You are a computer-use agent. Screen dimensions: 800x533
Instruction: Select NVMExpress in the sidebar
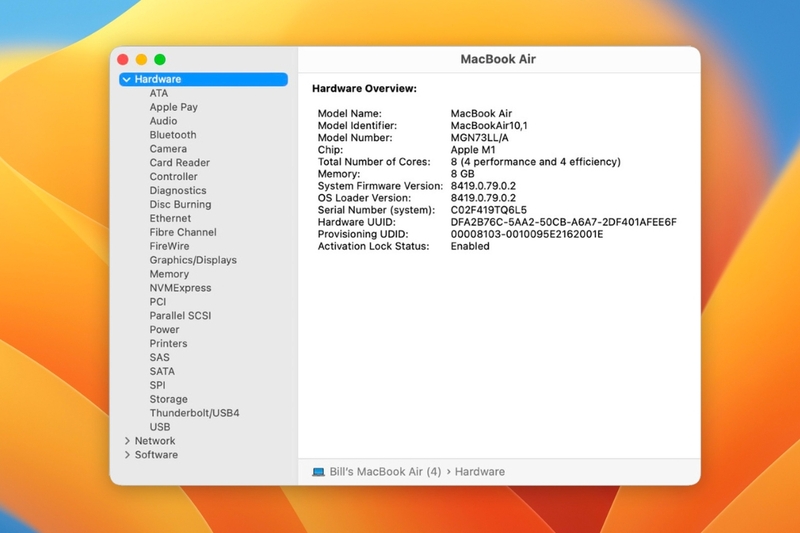click(180, 288)
